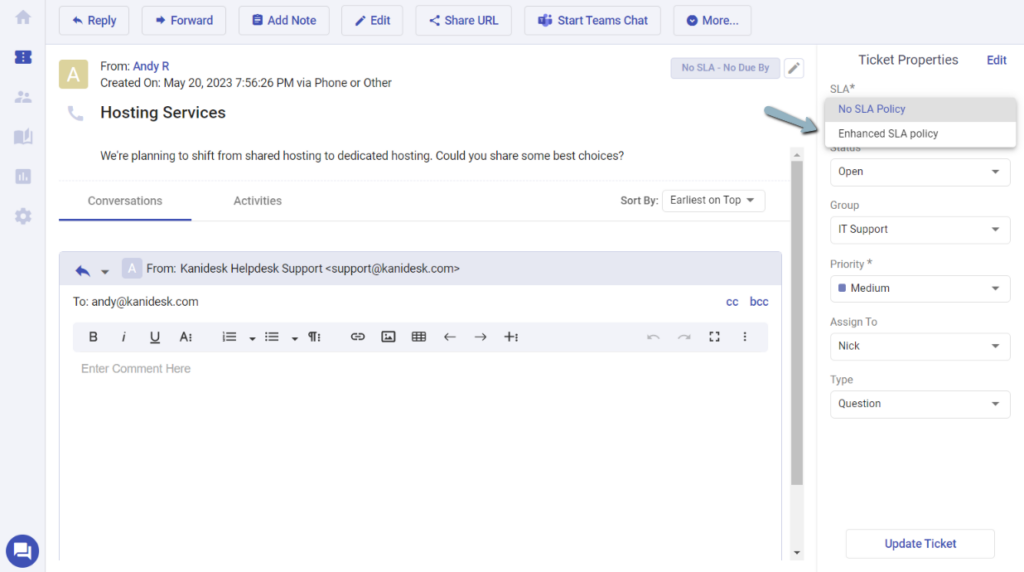Image resolution: width=1024 pixels, height=572 pixels.
Task: Open the Assign To dropdown showing Nick
Action: pos(920,346)
